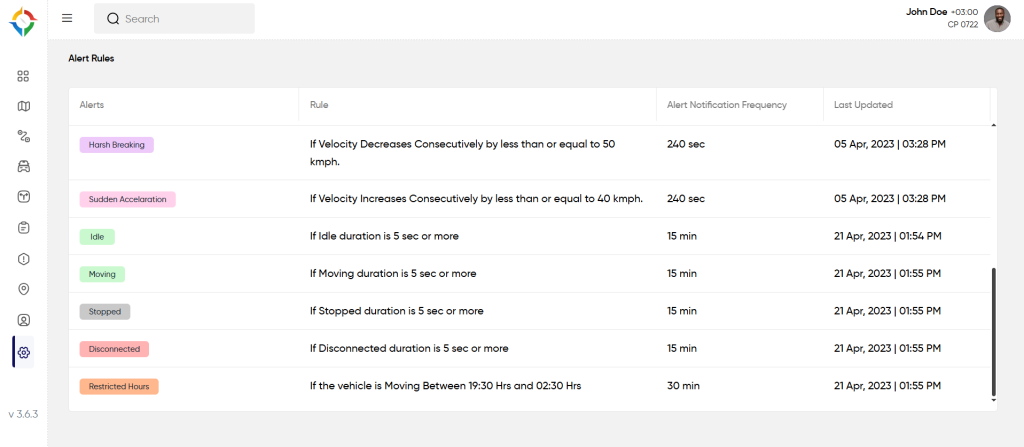Click the routes icon in sidebar

coord(24,136)
